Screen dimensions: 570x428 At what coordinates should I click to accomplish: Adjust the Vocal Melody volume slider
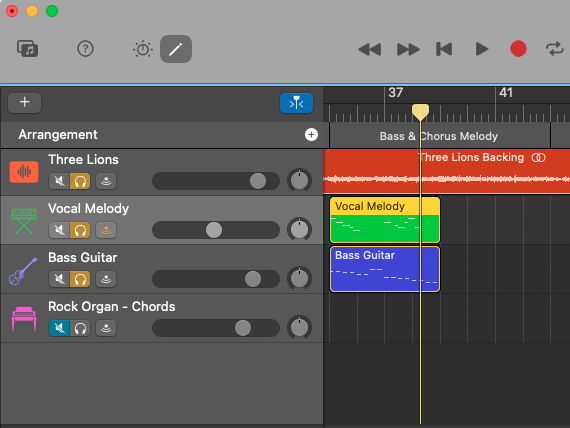pos(216,230)
